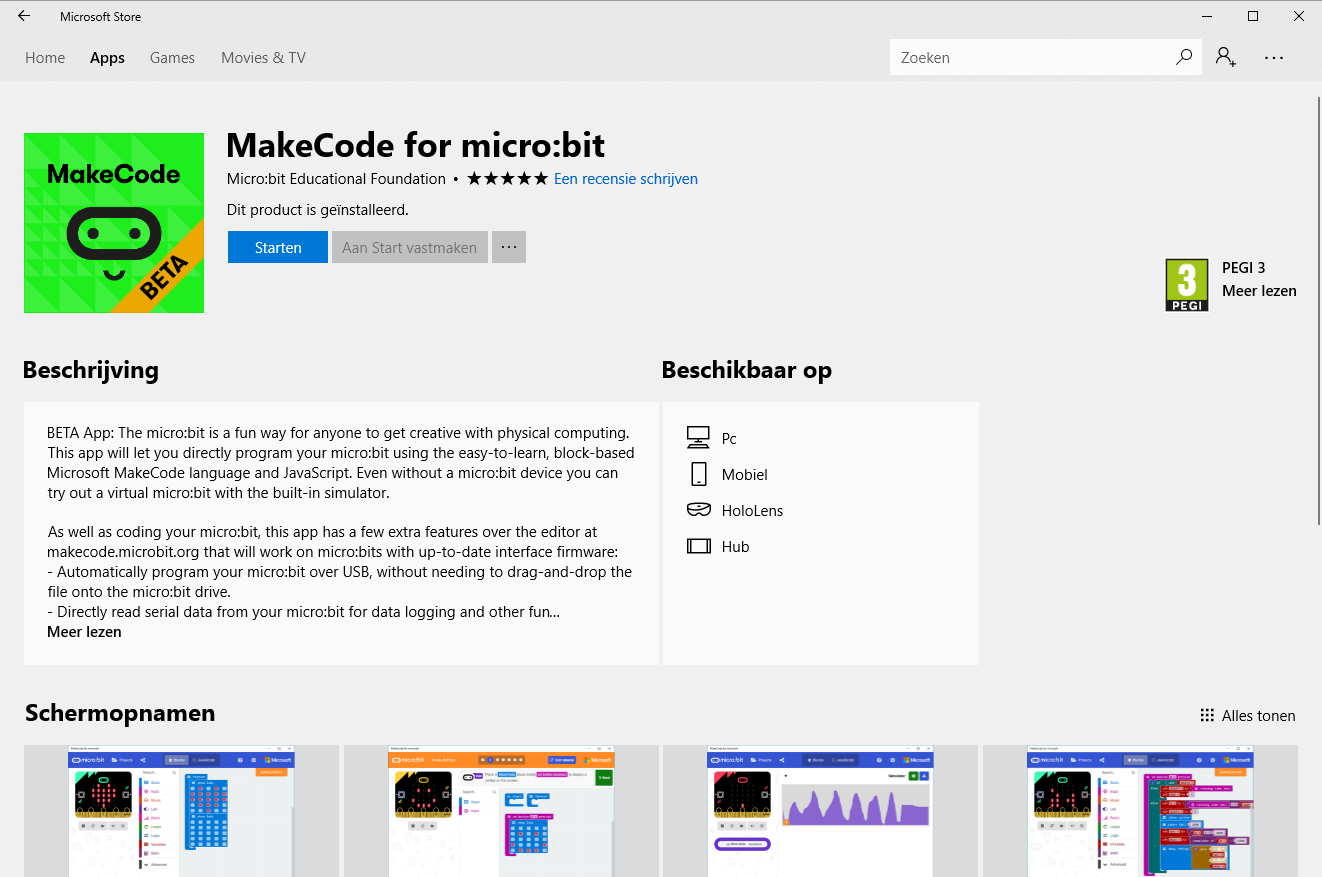Expand the description via Meer lezen
The height and width of the screenshot is (877, 1322).
point(83,631)
